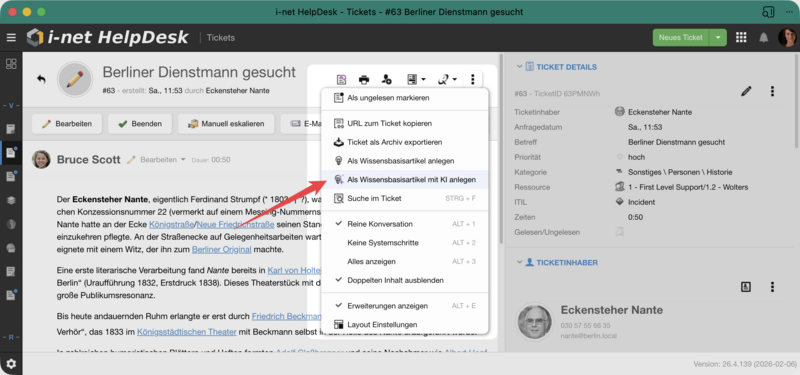Open Layout Einstellungen
Screen dimensions: 800x375
pyautogui.click(x=405, y=324)
